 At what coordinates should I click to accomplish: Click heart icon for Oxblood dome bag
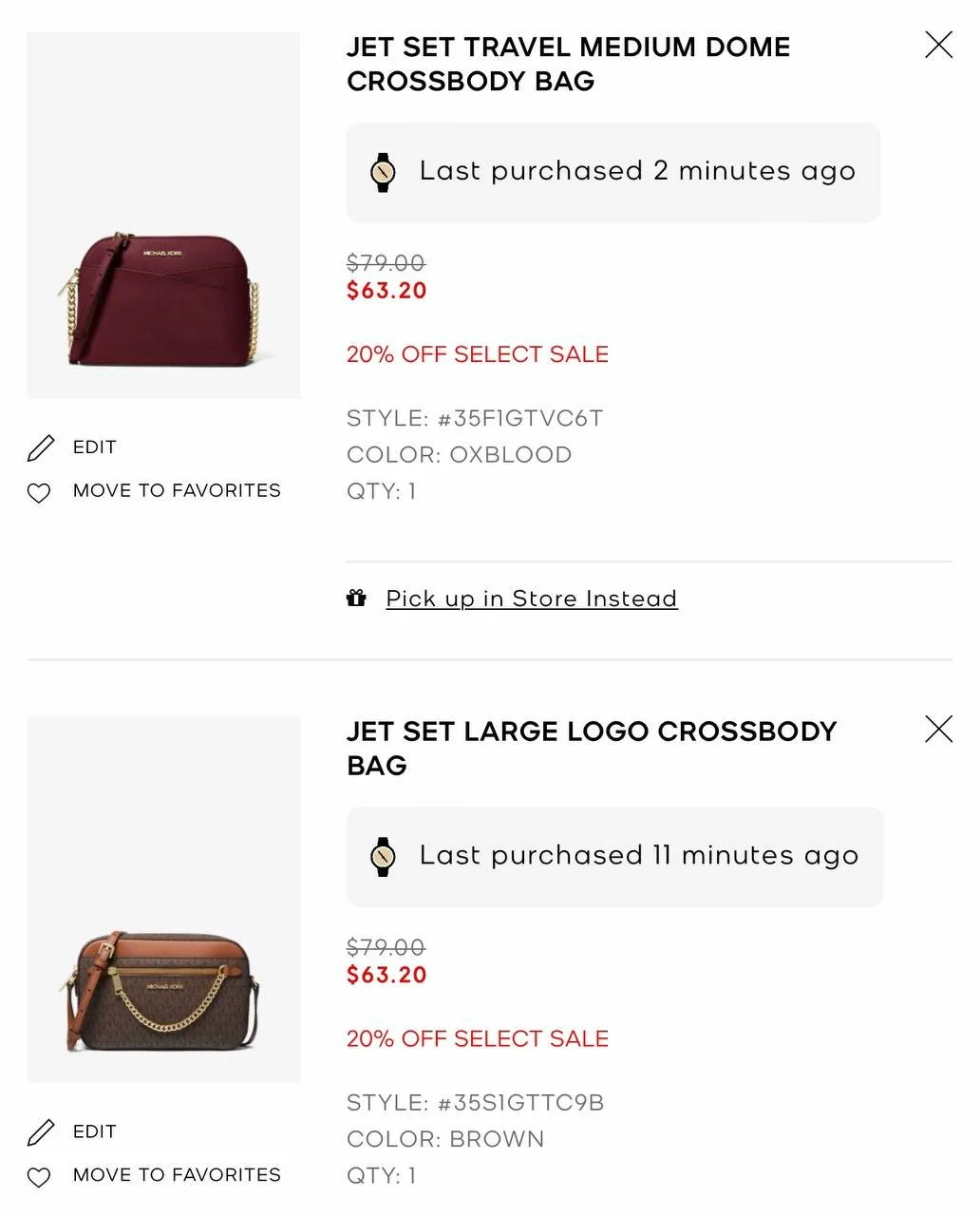(x=39, y=492)
